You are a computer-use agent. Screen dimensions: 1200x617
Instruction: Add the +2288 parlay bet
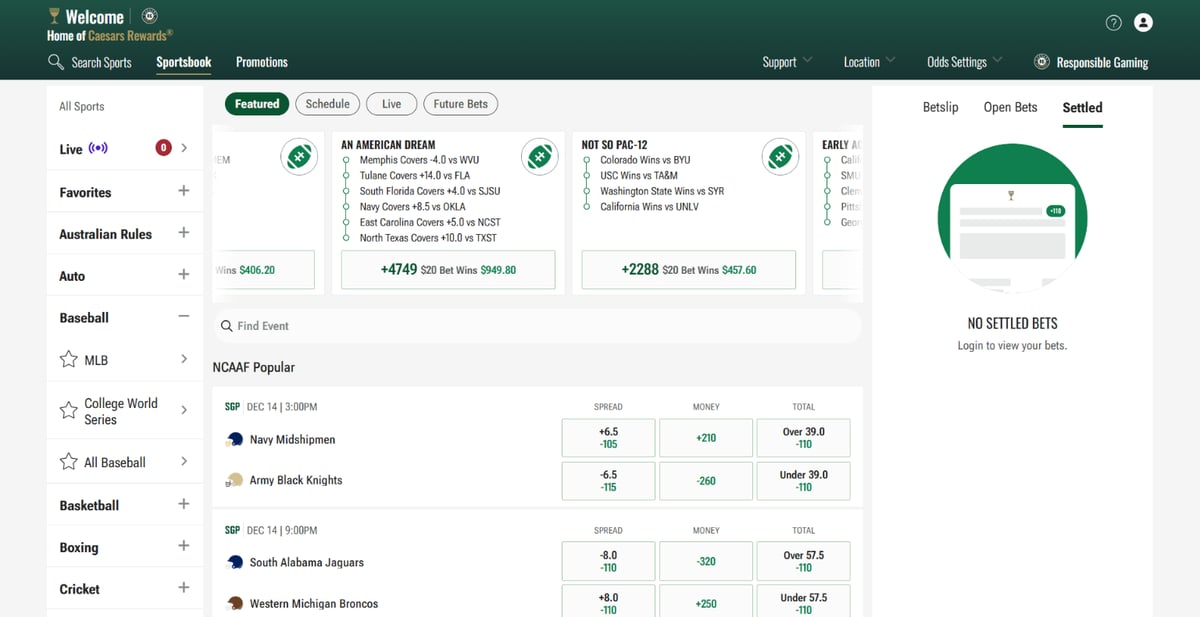[x=689, y=270]
